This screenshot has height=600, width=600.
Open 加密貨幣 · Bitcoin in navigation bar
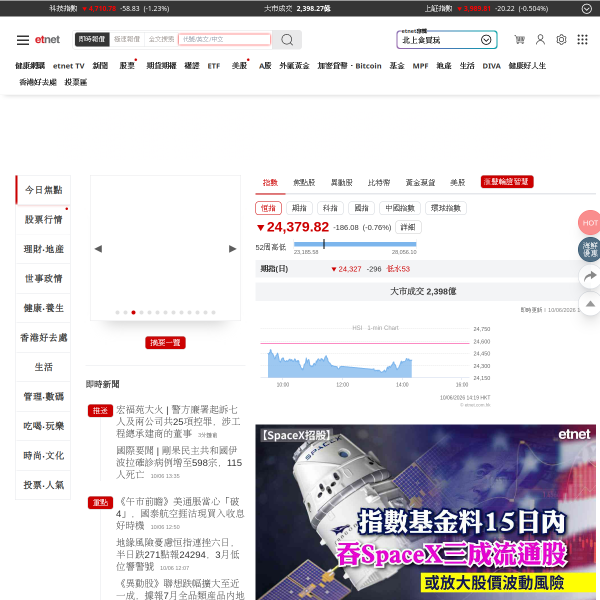tap(349, 66)
